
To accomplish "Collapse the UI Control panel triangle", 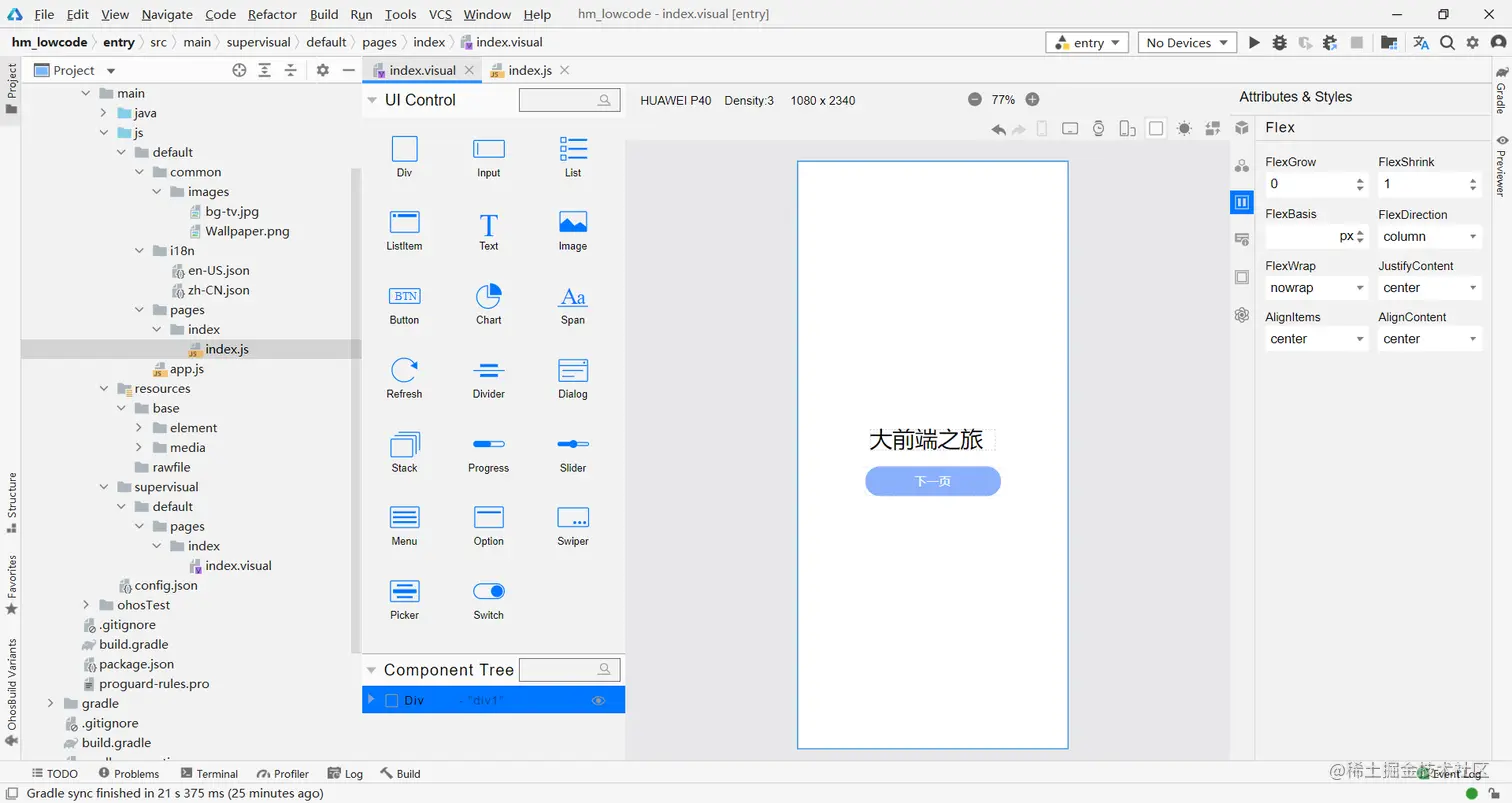I will tap(372, 100).
